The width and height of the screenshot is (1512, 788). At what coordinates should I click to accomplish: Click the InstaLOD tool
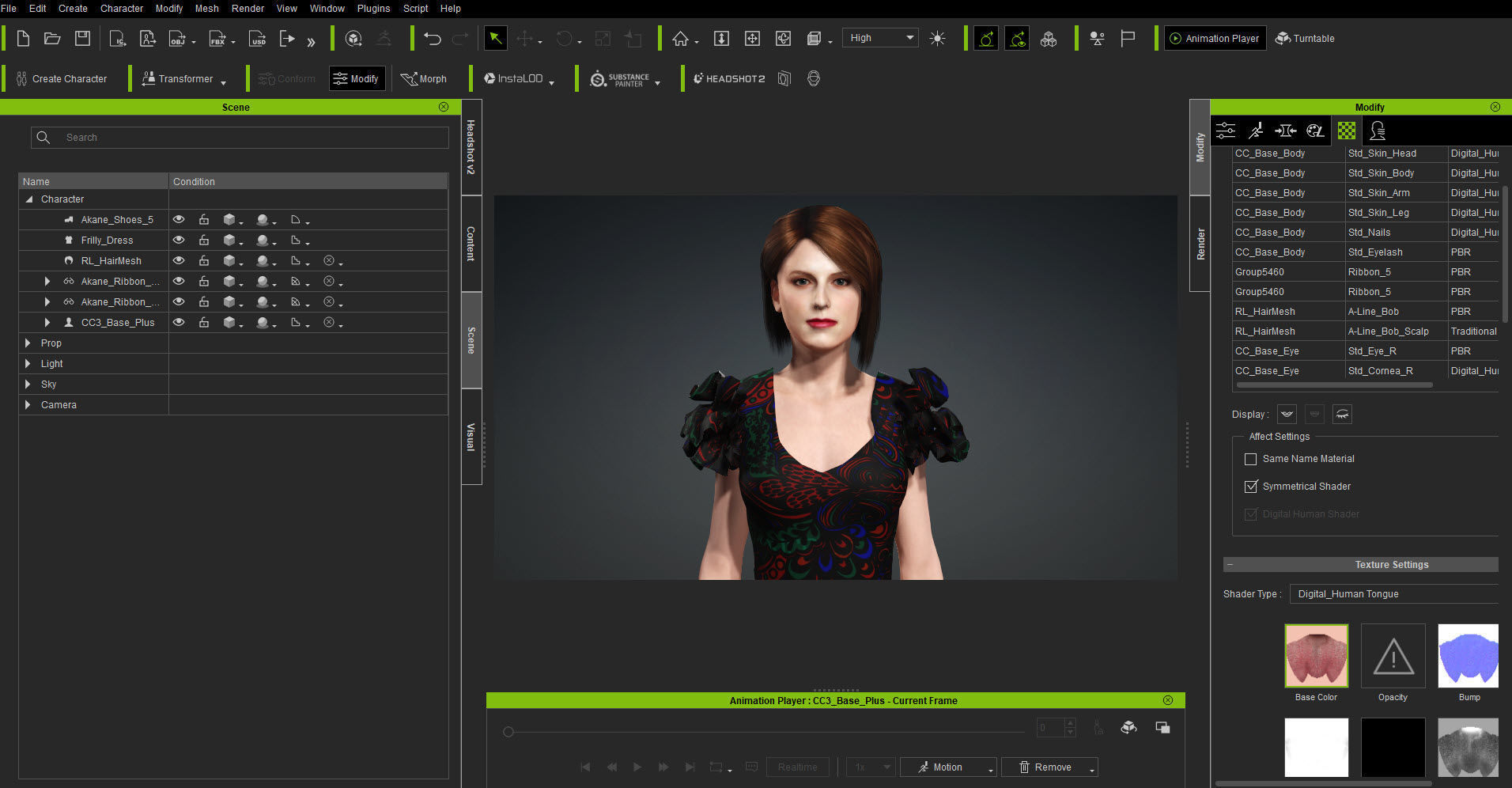tap(513, 78)
